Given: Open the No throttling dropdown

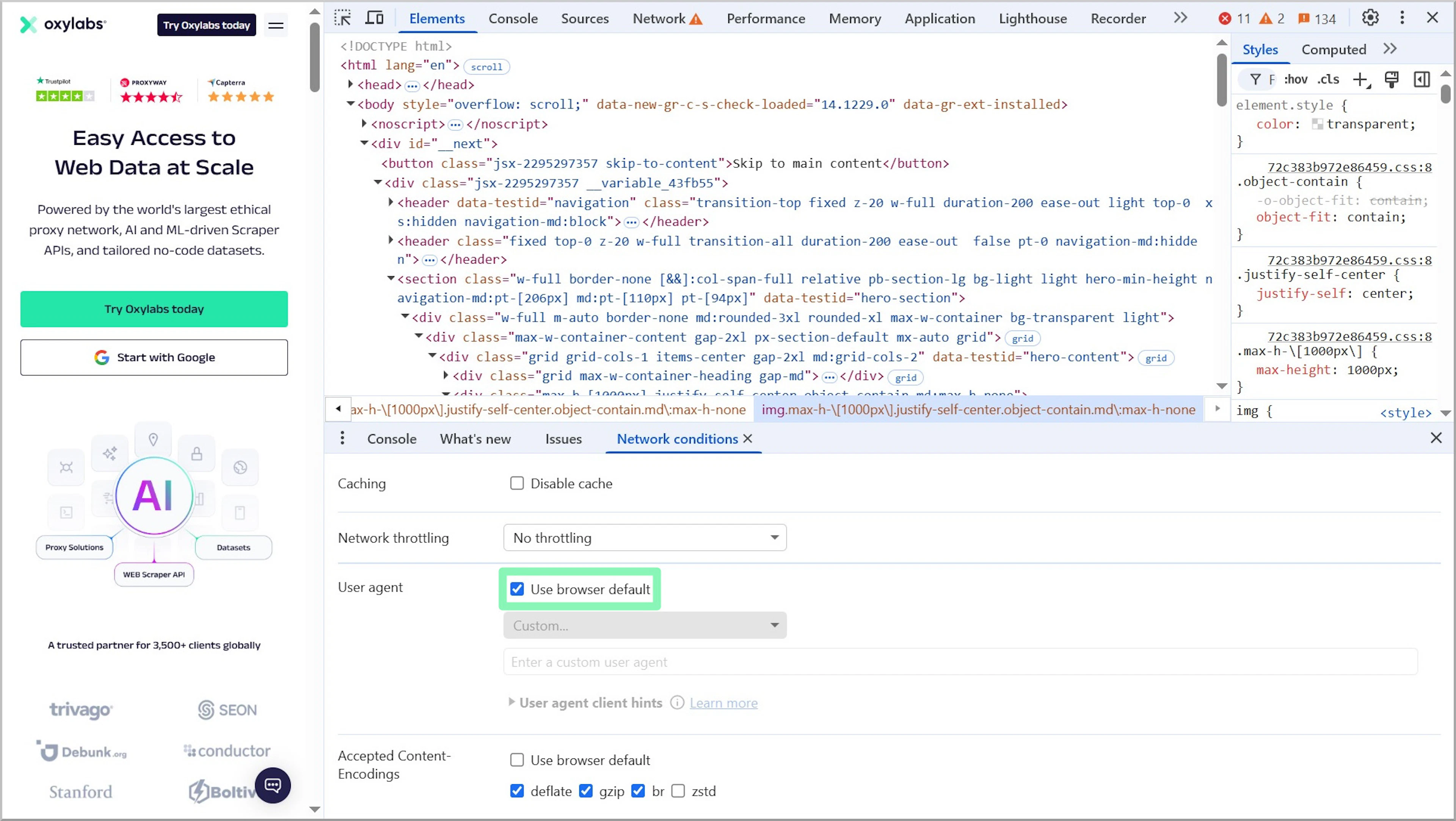Looking at the screenshot, I should coord(644,537).
